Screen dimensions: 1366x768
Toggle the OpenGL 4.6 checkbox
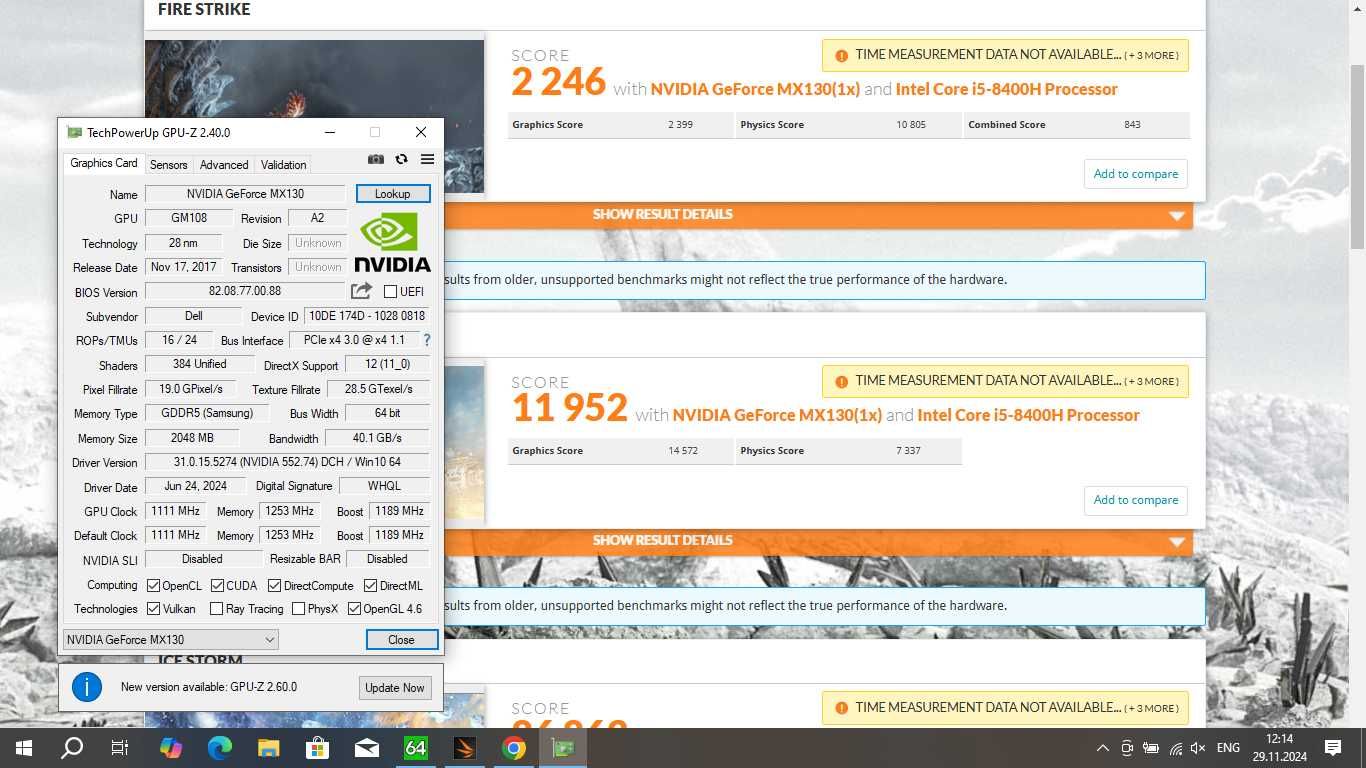[354, 608]
